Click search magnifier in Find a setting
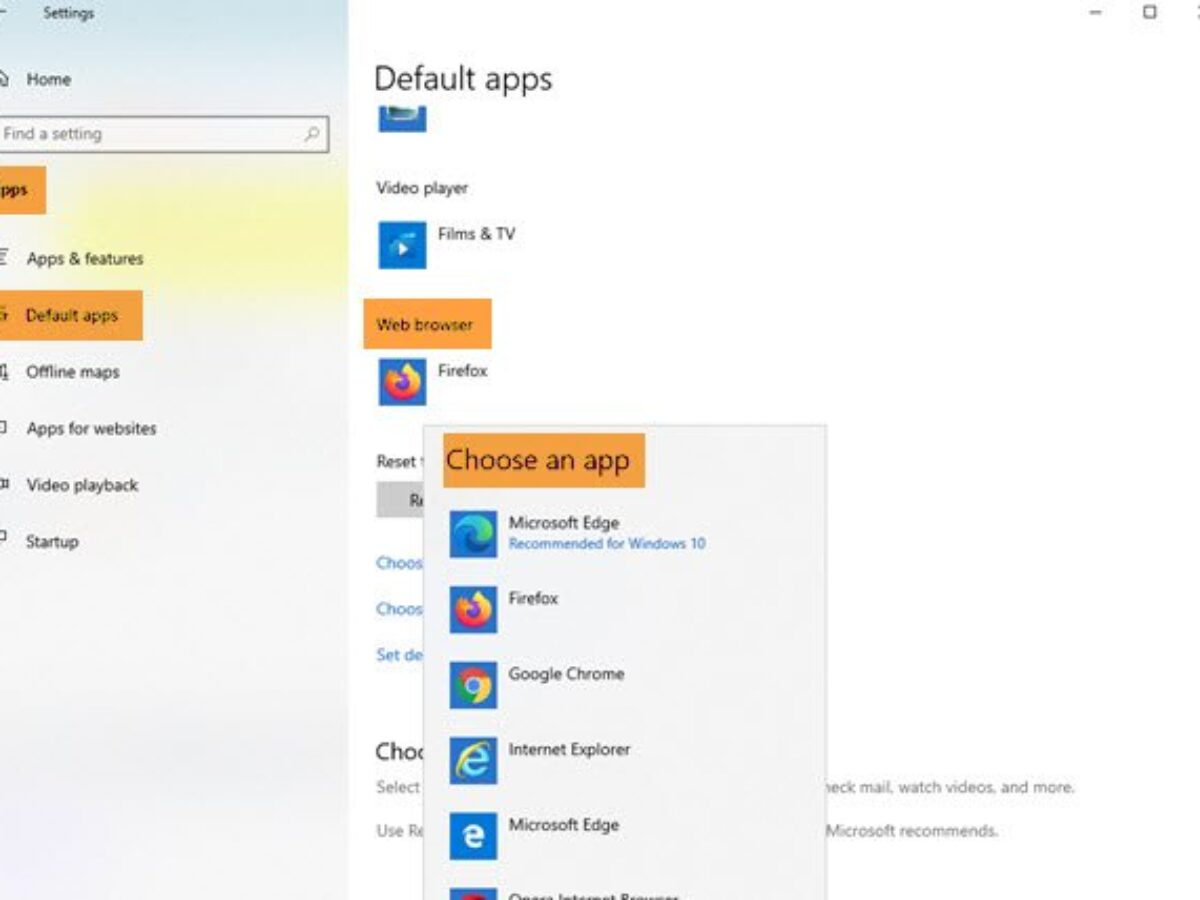Screen dimensions: 1200x900 (x=312, y=133)
